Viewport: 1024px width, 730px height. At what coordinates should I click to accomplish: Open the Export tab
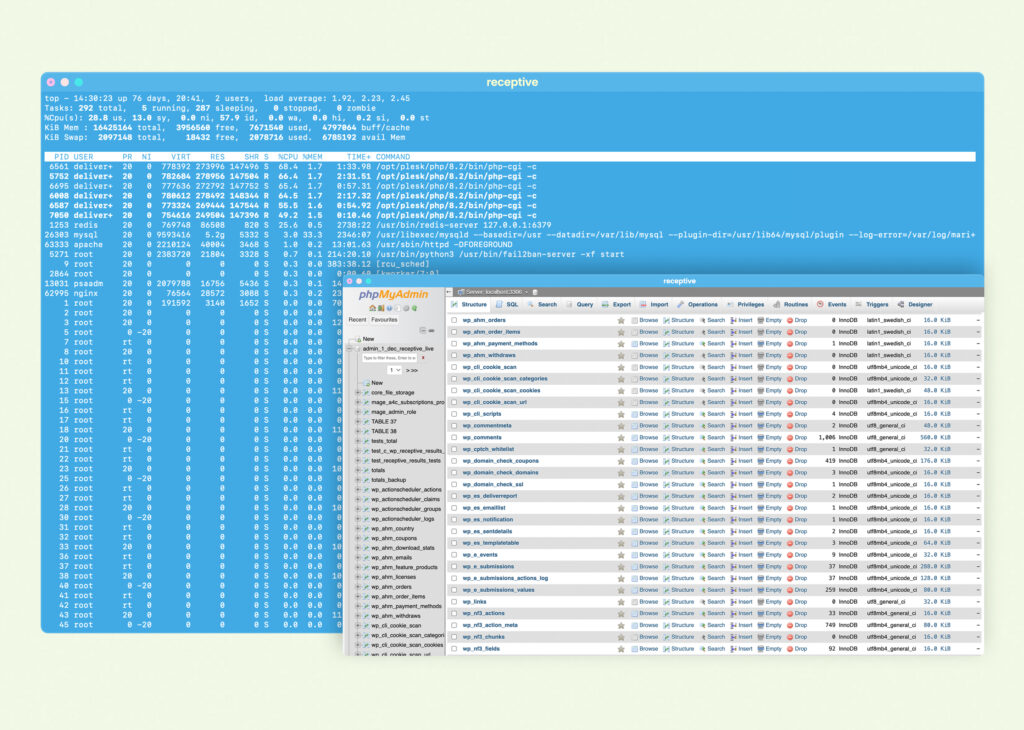pyautogui.click(x=616, y=305)
